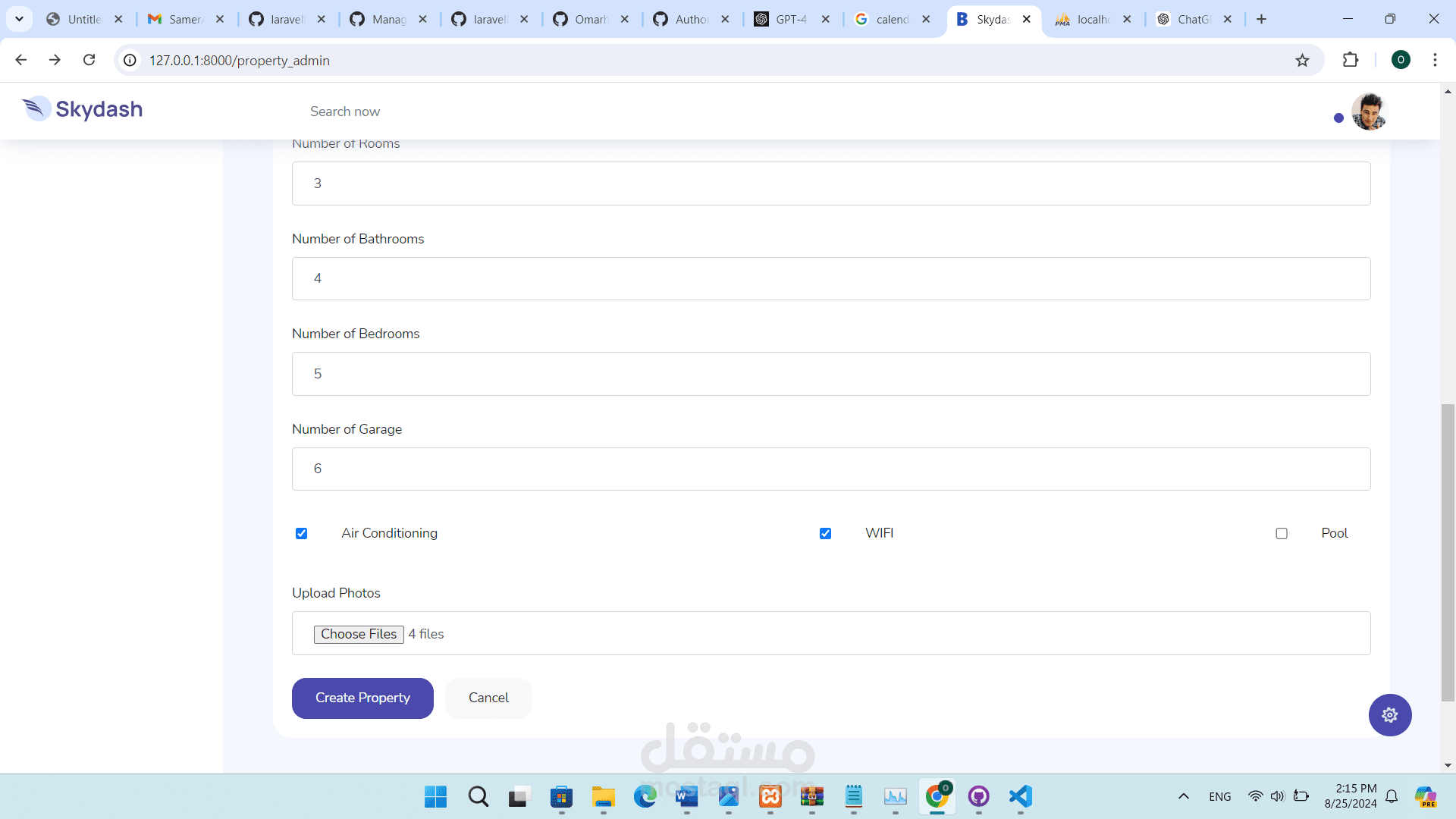The height and width of the screenshot is (819, 1456).
Task: Switch to Visual Studio Code on taskbar
Action: click(x=1021, y=796)
